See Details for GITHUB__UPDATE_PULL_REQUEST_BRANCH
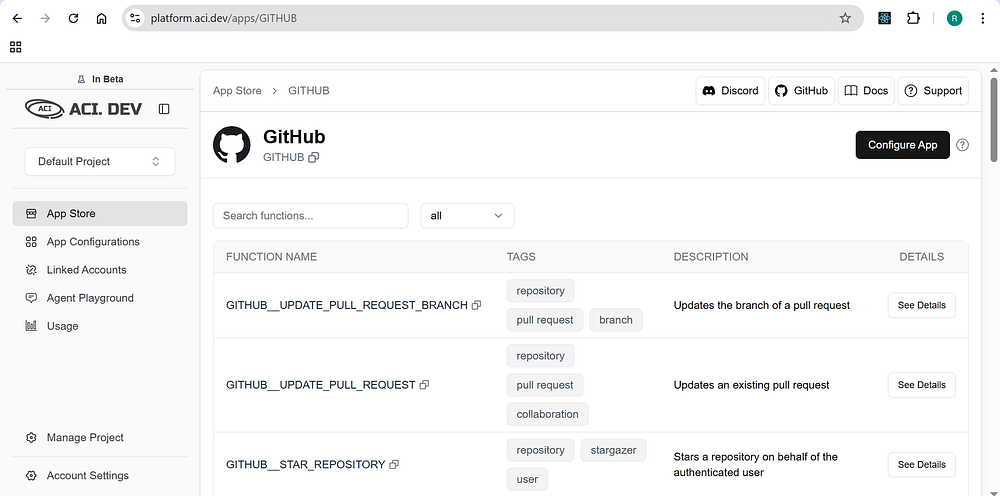Image resolution: width=1000 pixels, height=496 pixels. [x=922, y=305]
